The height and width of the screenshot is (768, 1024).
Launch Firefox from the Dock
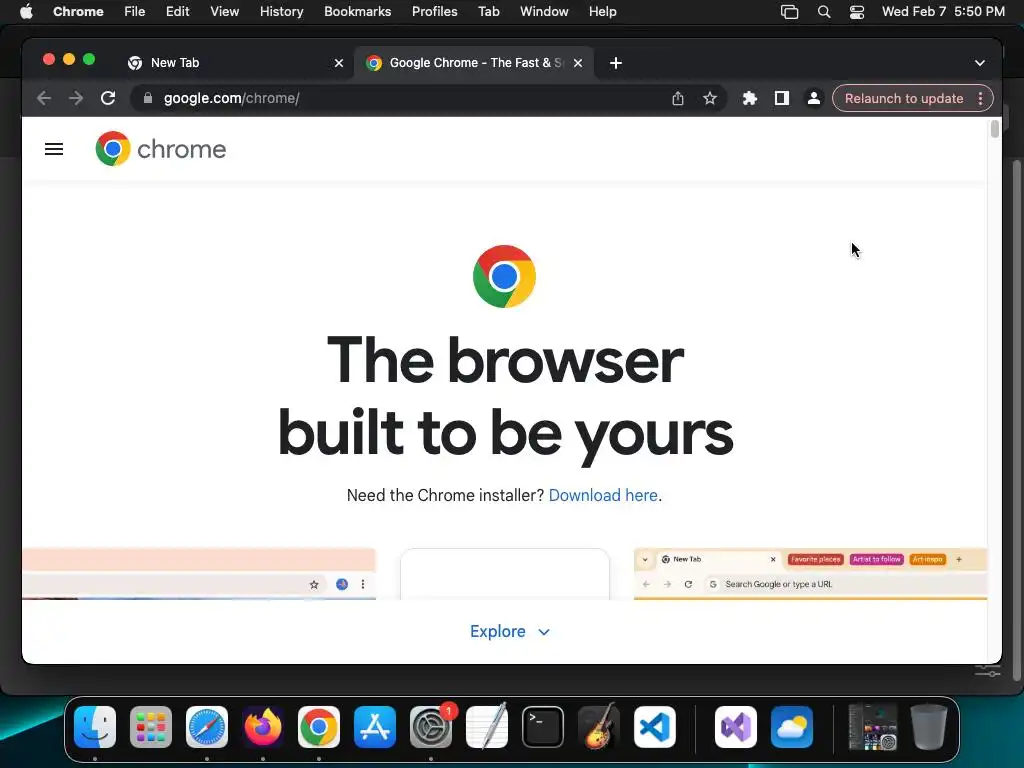click(x=263, y=727)
